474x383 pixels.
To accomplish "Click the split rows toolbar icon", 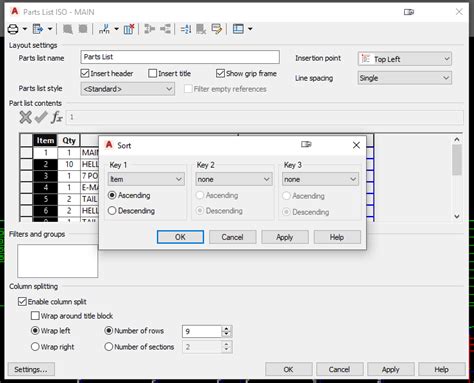I will click(165, 29).
